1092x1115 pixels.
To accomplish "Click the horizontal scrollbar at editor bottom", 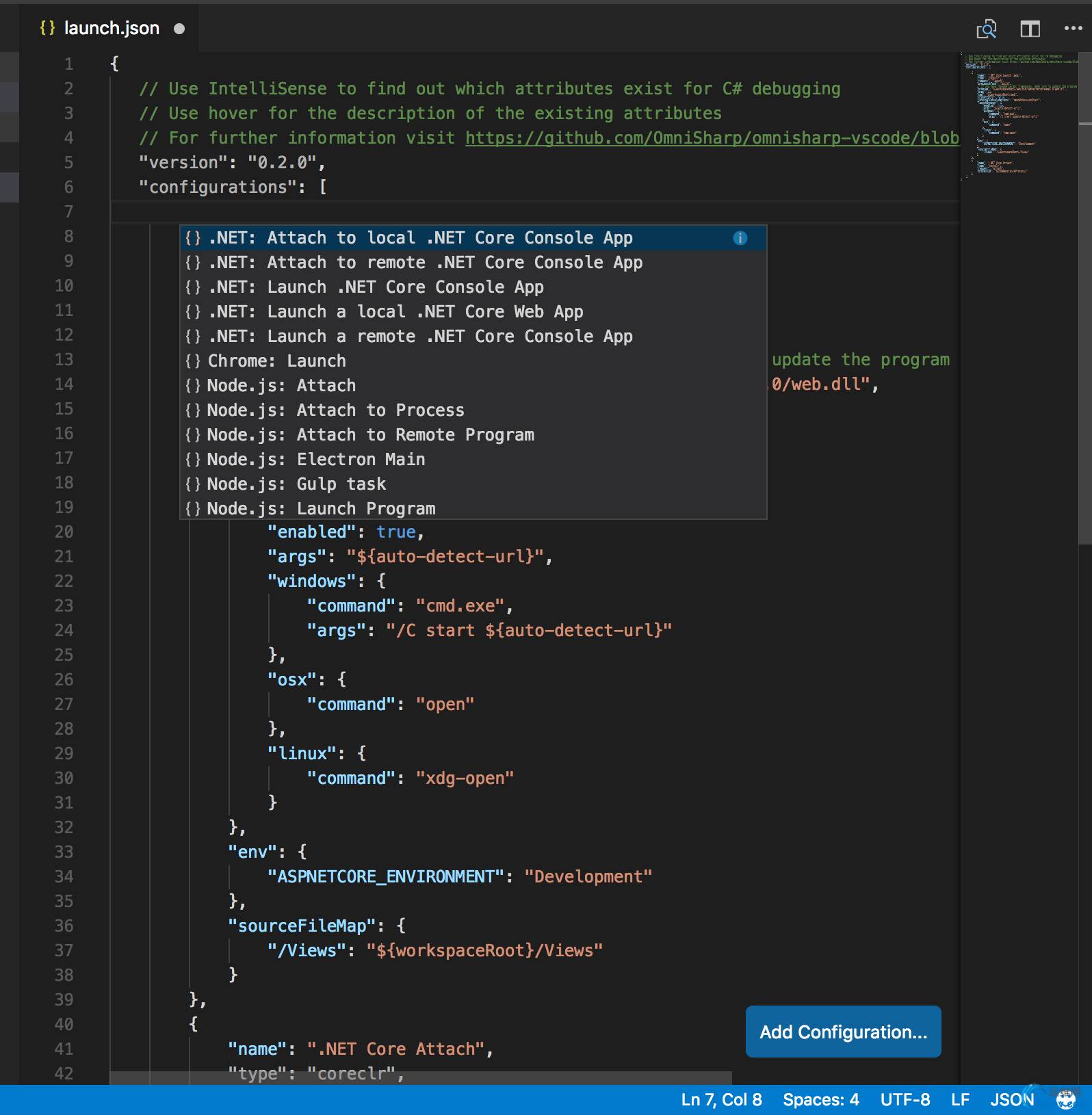I will click(421, 1078).
